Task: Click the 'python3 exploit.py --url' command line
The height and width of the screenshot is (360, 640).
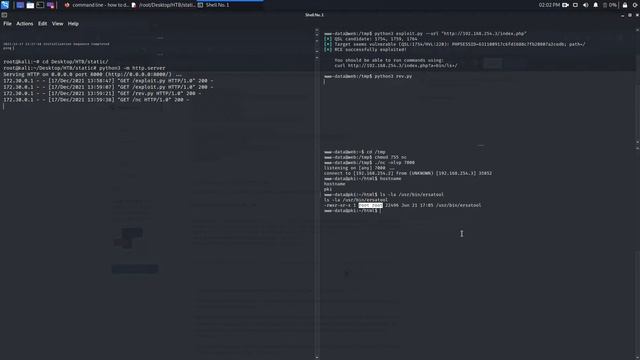Action: coord(425,34)
